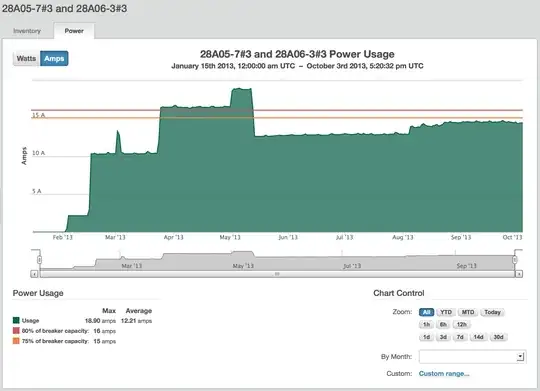Zoom chart to MTD
Viewport: 540px width, 391px height.
[x=468, y=312]
